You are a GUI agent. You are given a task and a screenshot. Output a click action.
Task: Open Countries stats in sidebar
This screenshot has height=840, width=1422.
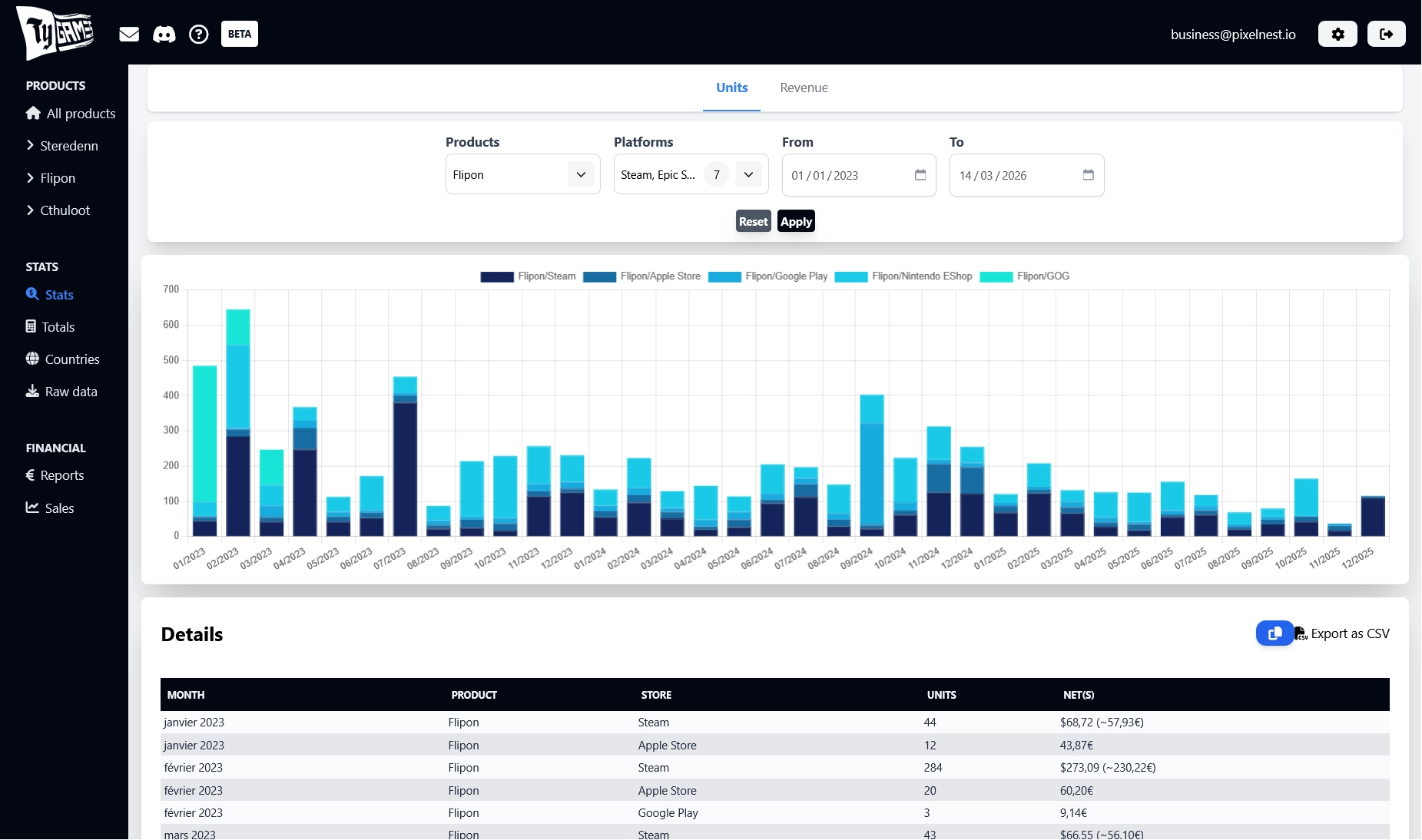point(71,359)
